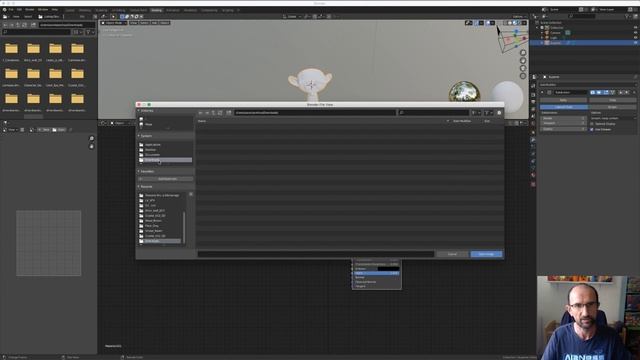This screenshot has width=640, height=360.
Task: Click the Emission color swatch on node
Action: pyautogui.click(x=388, y=269)
